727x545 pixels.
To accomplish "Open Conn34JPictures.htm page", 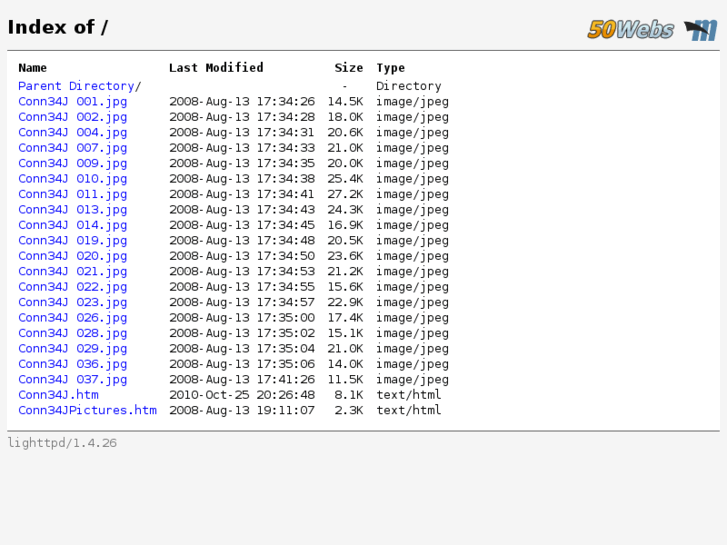I will (x=87, y=410).
